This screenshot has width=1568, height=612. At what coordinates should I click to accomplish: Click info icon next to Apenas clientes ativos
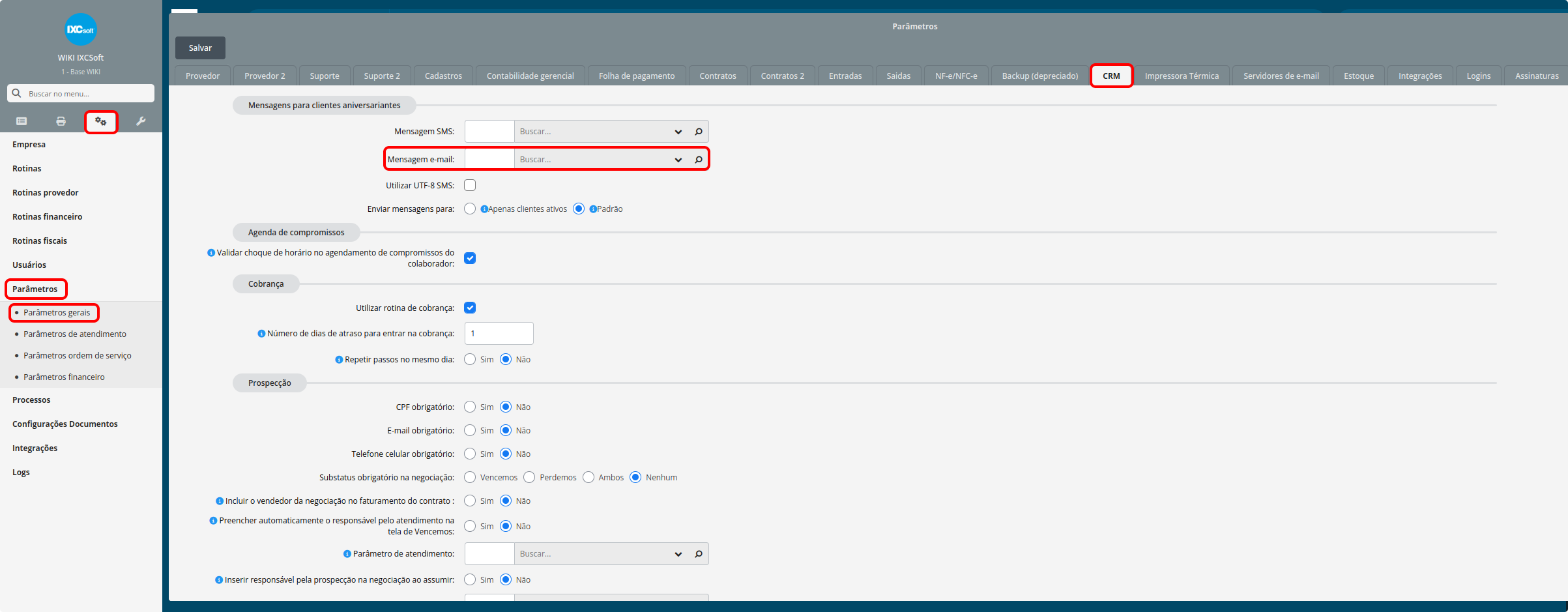(x=484, y=209)
